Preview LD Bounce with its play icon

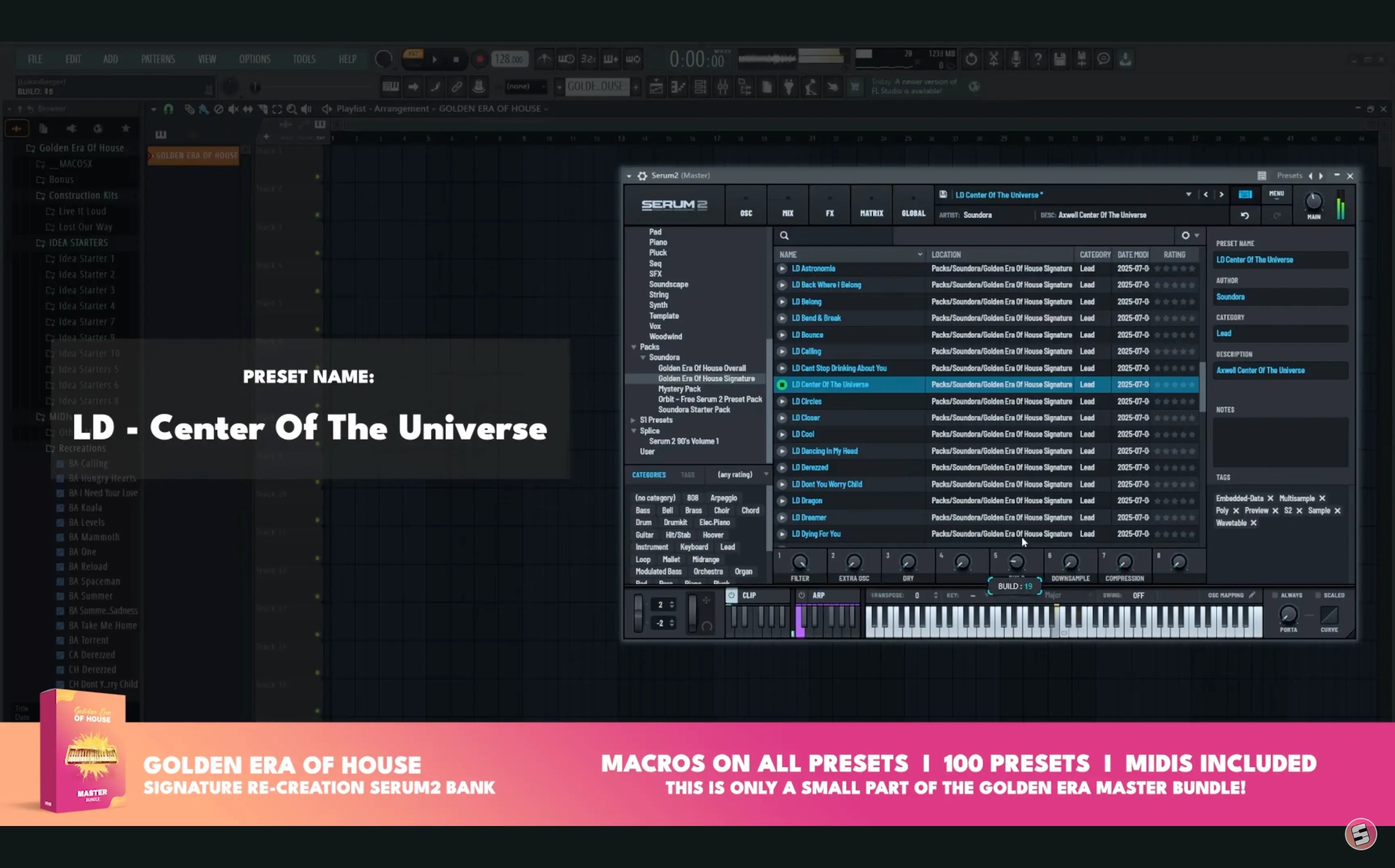click(x=782, y=335)
